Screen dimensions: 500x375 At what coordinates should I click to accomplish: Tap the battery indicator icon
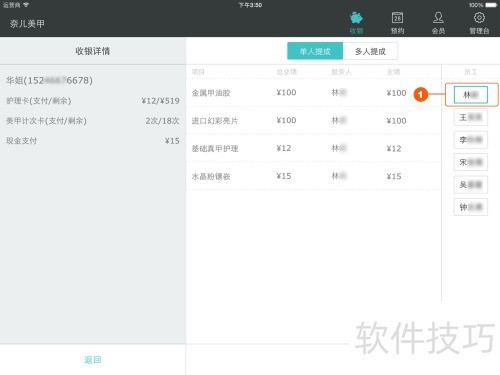point(491,5)
